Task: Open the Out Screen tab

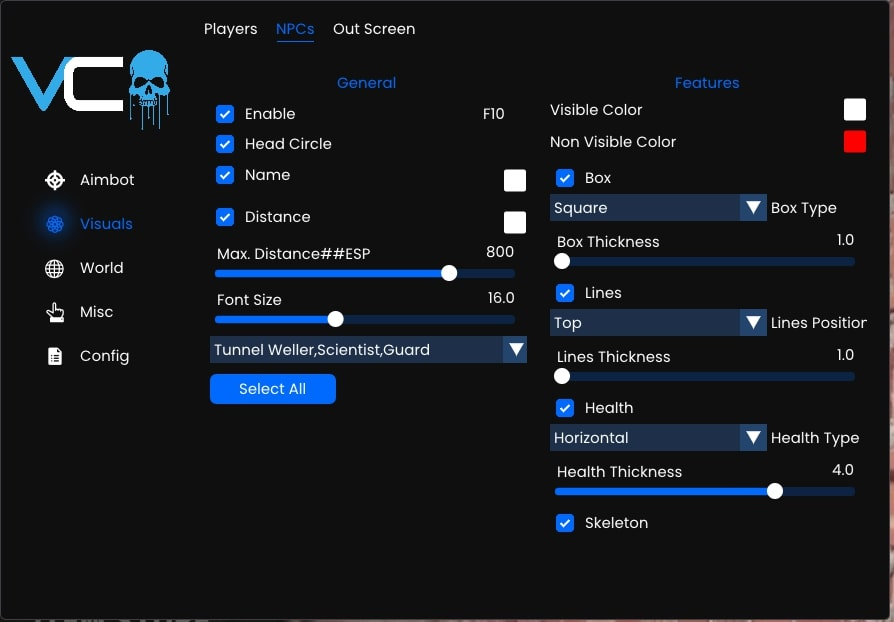Action: click(374, 29)
